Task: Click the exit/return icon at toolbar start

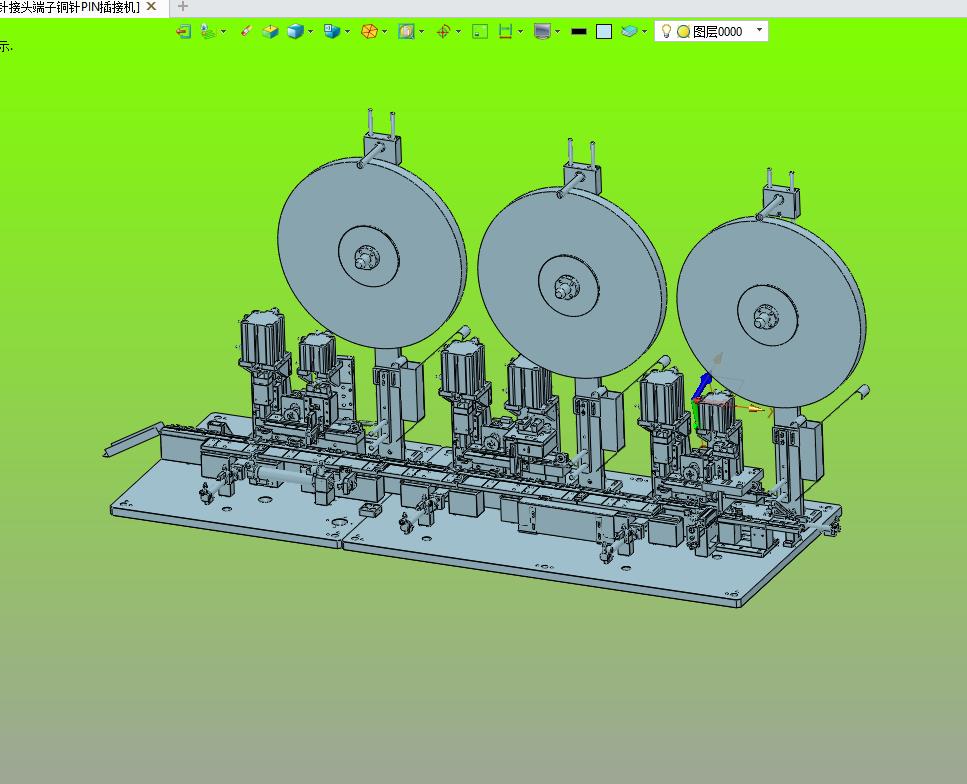Action: pyautogui.click(x=183, y=32)
